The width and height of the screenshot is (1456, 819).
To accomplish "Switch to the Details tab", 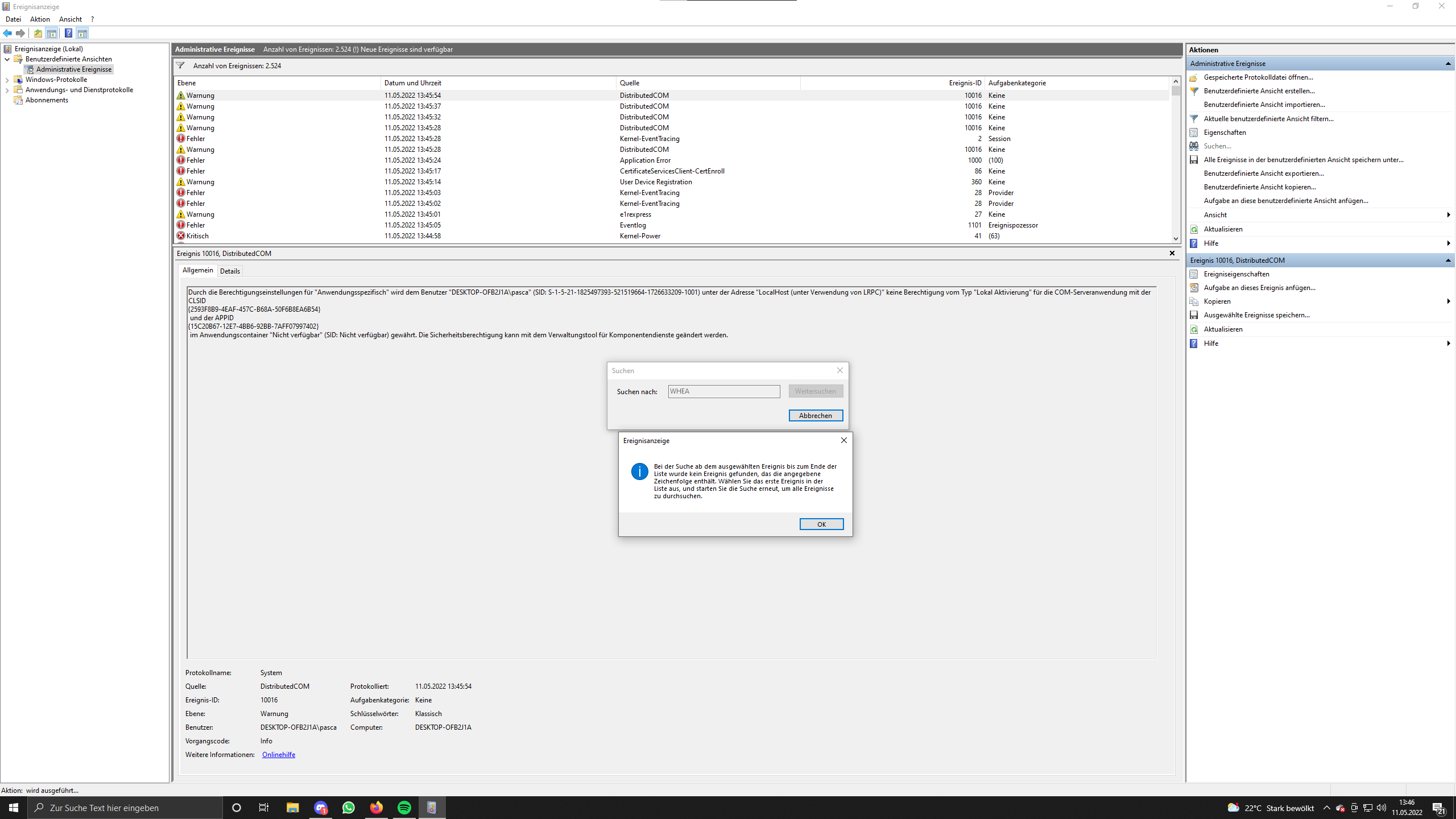I will coord(230,271).
